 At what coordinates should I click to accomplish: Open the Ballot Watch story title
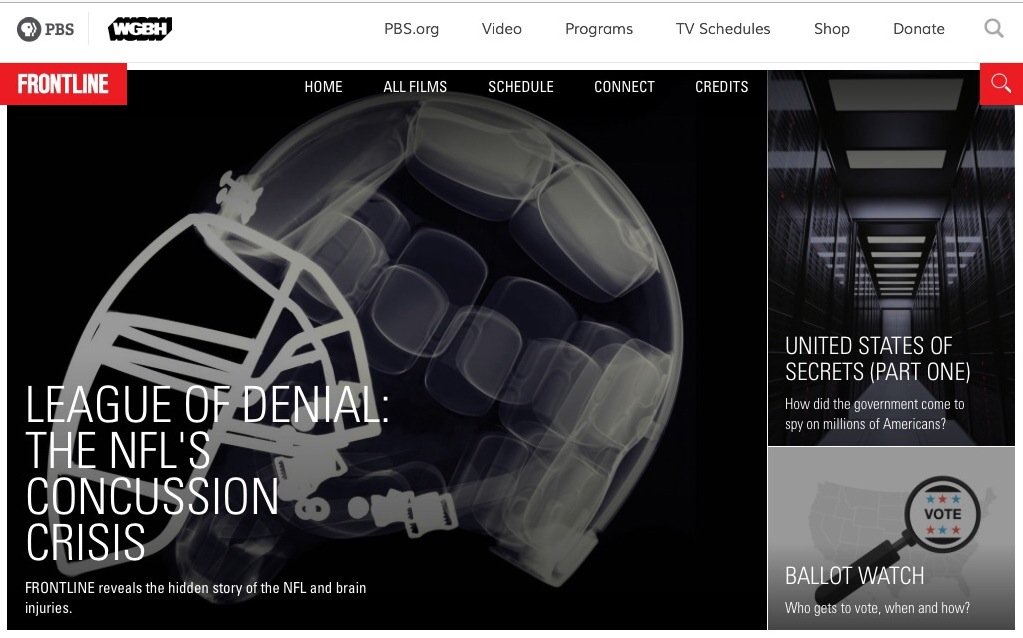[x=854, y=576]
